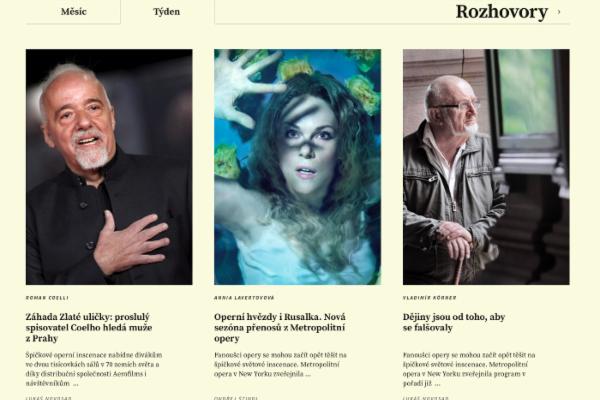Open the Rozhovory section heading
The height and width of the screenshot is (400, 600).
pyautogui.click(x=502, y=11)
